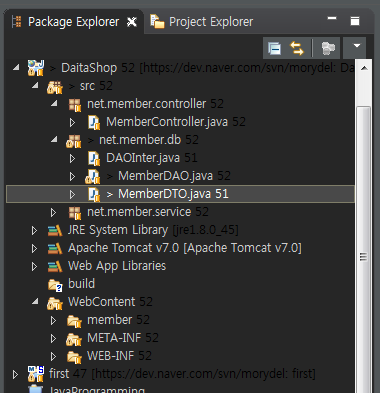Click the MemberController.java file icon
The image size is (380, 393).
[94, 122]
